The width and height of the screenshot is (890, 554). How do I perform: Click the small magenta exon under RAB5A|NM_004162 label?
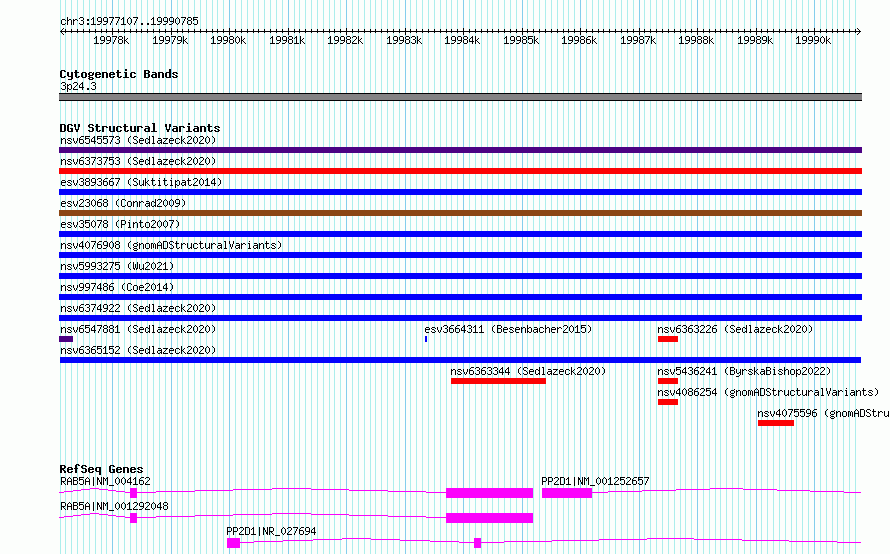[x=133, y=493]
